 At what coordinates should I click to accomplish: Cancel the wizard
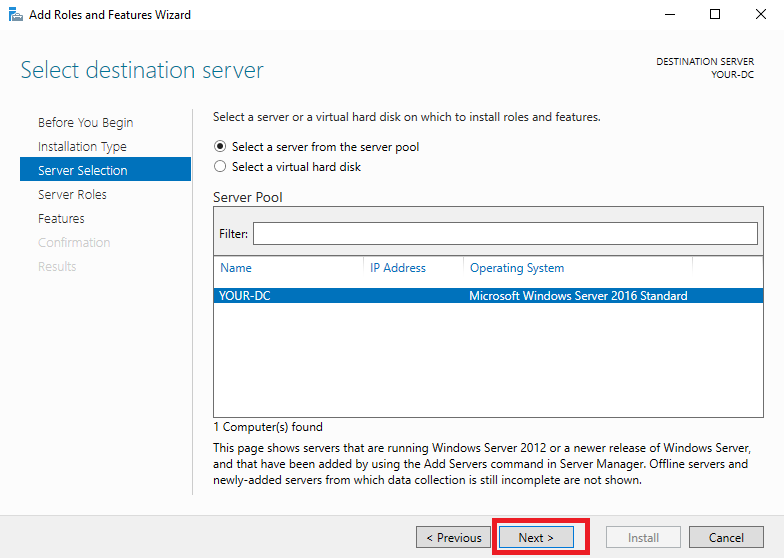click(x=726, y=538)
